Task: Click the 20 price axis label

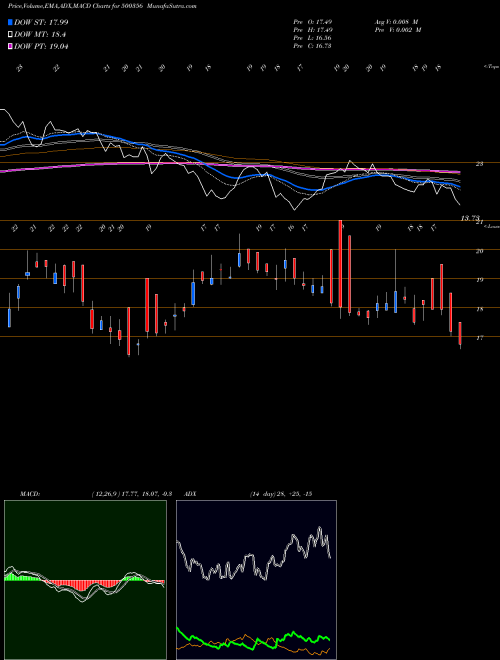Action: pos(479,251)
